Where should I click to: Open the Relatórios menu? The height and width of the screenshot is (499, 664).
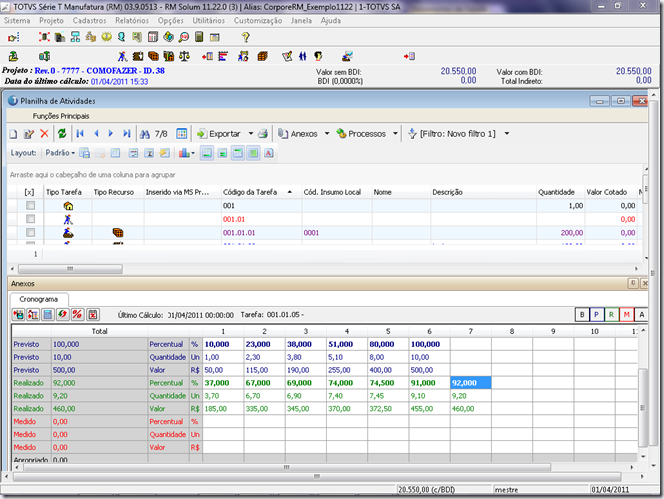132,20
